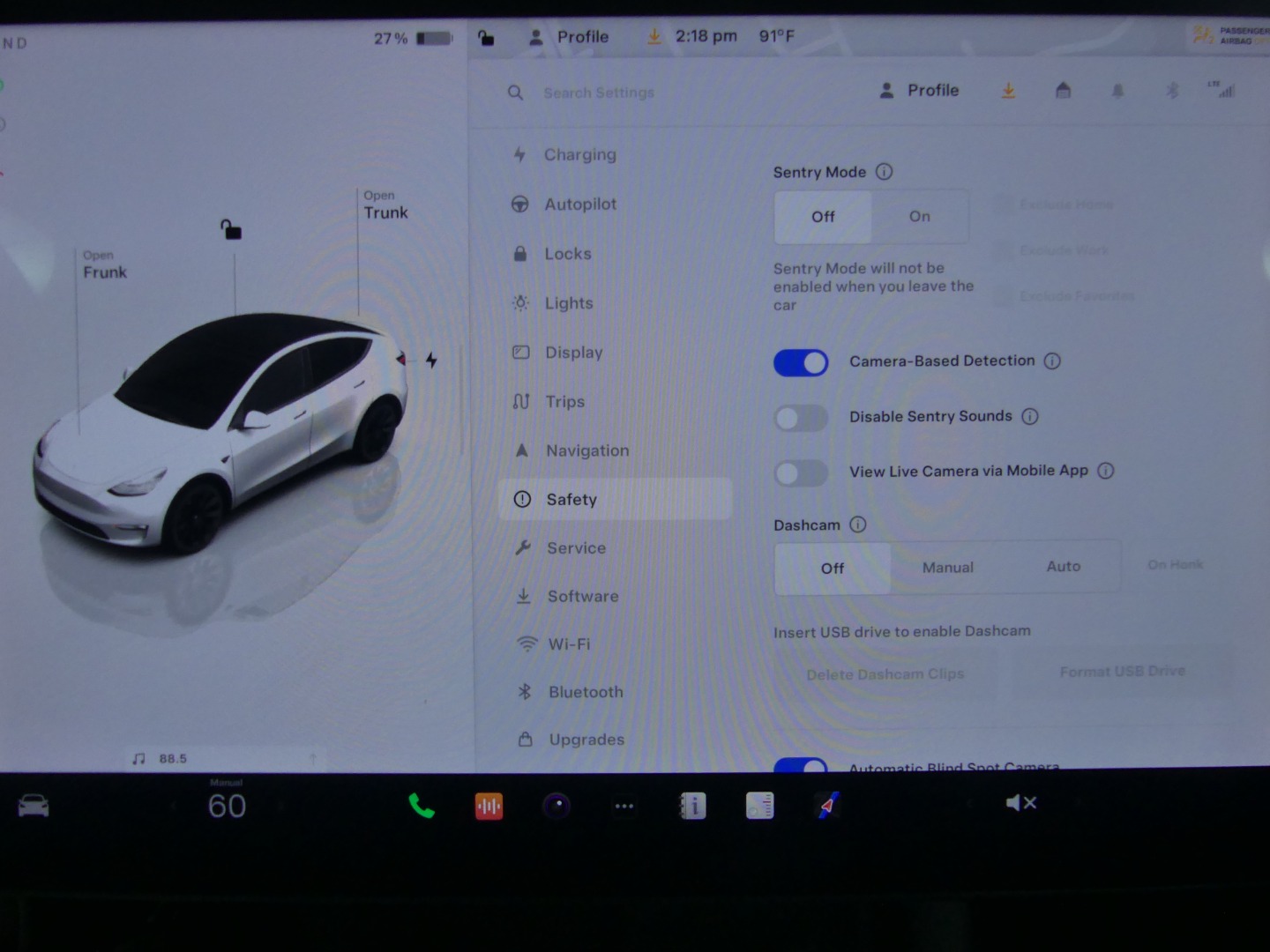Image resolution: width=1270 pixels, height=952 pixels.
Task: Toggle Automatic Blind Spot Camera switch
Action: 801,765
